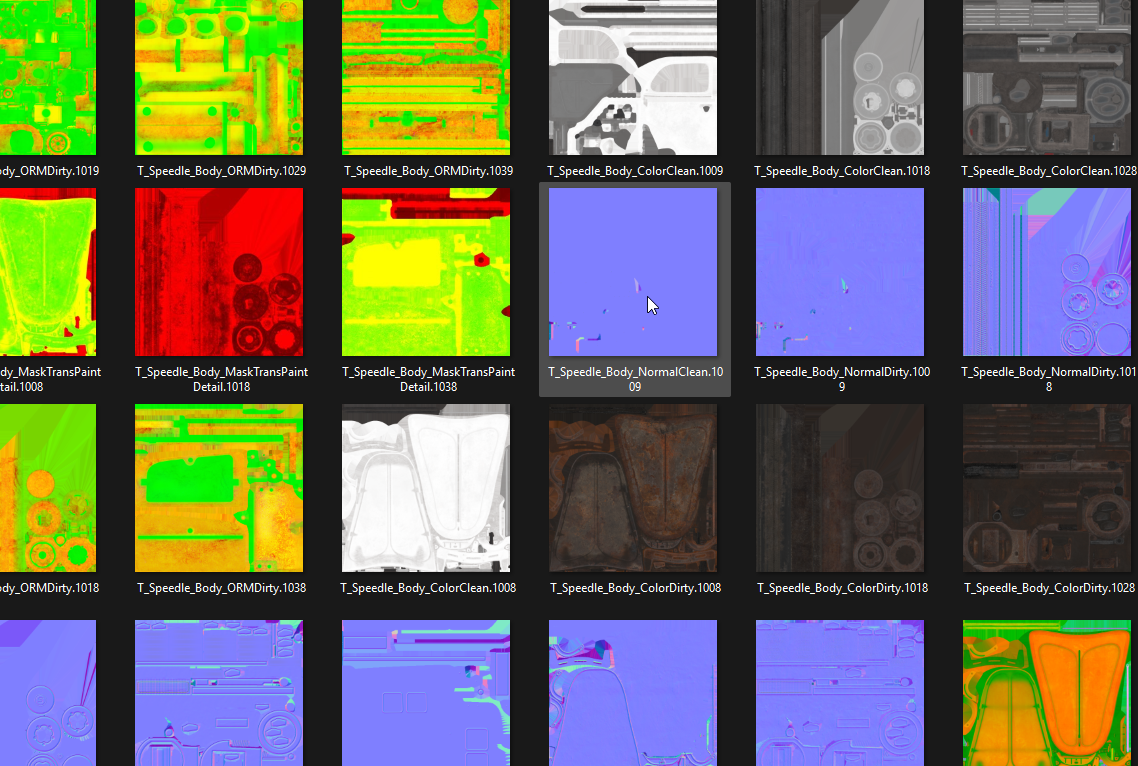Image resolution: width=1138 pixels, height=766 pixels.
Task: Click the filename text T_Speedle_Body_ColorClean.1008
Action: point(428,587)
